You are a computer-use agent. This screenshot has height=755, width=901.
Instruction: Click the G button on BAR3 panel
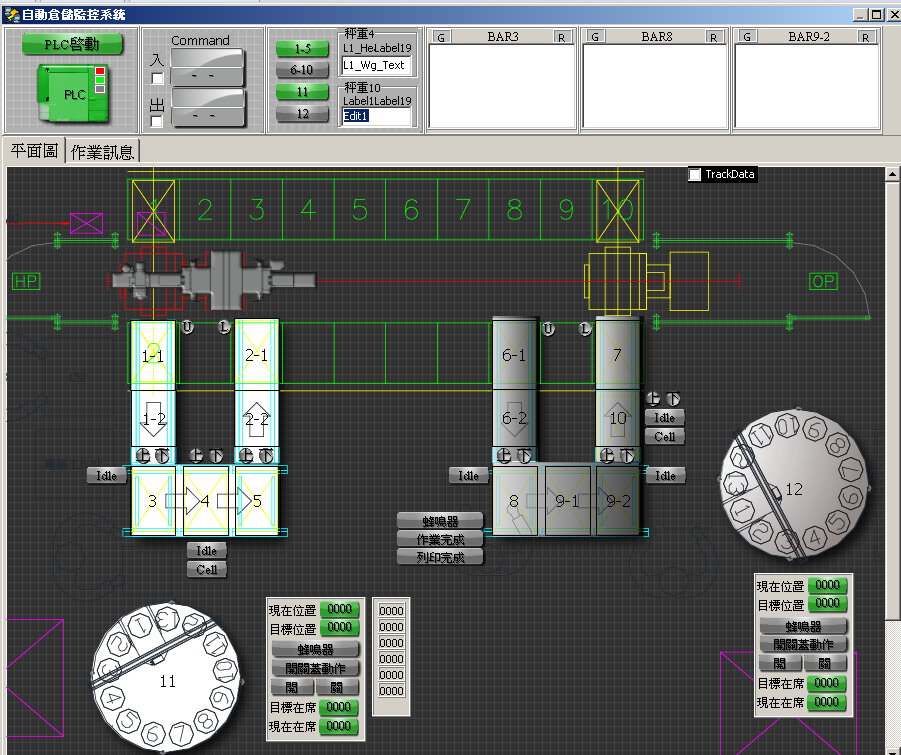pyautogui.click(x=442, y=37)
